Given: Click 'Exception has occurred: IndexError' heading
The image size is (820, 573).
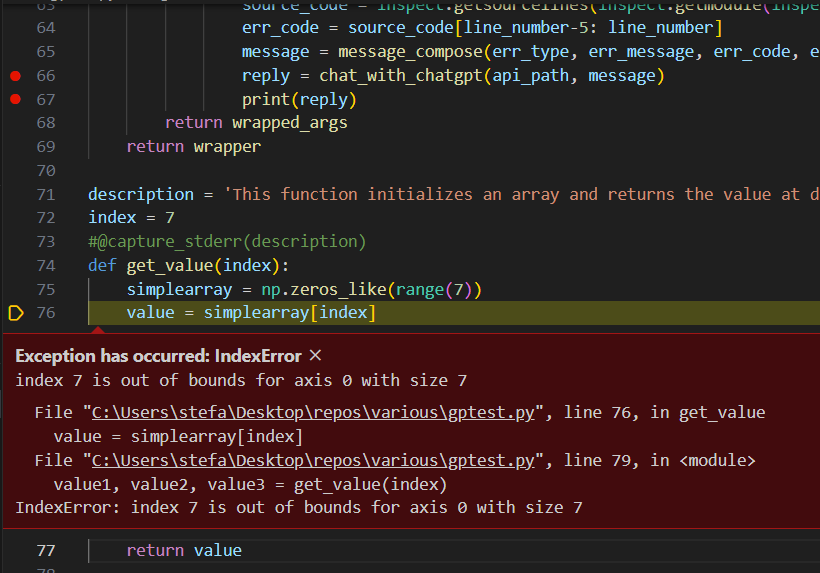Looking at the screenshot, I should (158, 356).
